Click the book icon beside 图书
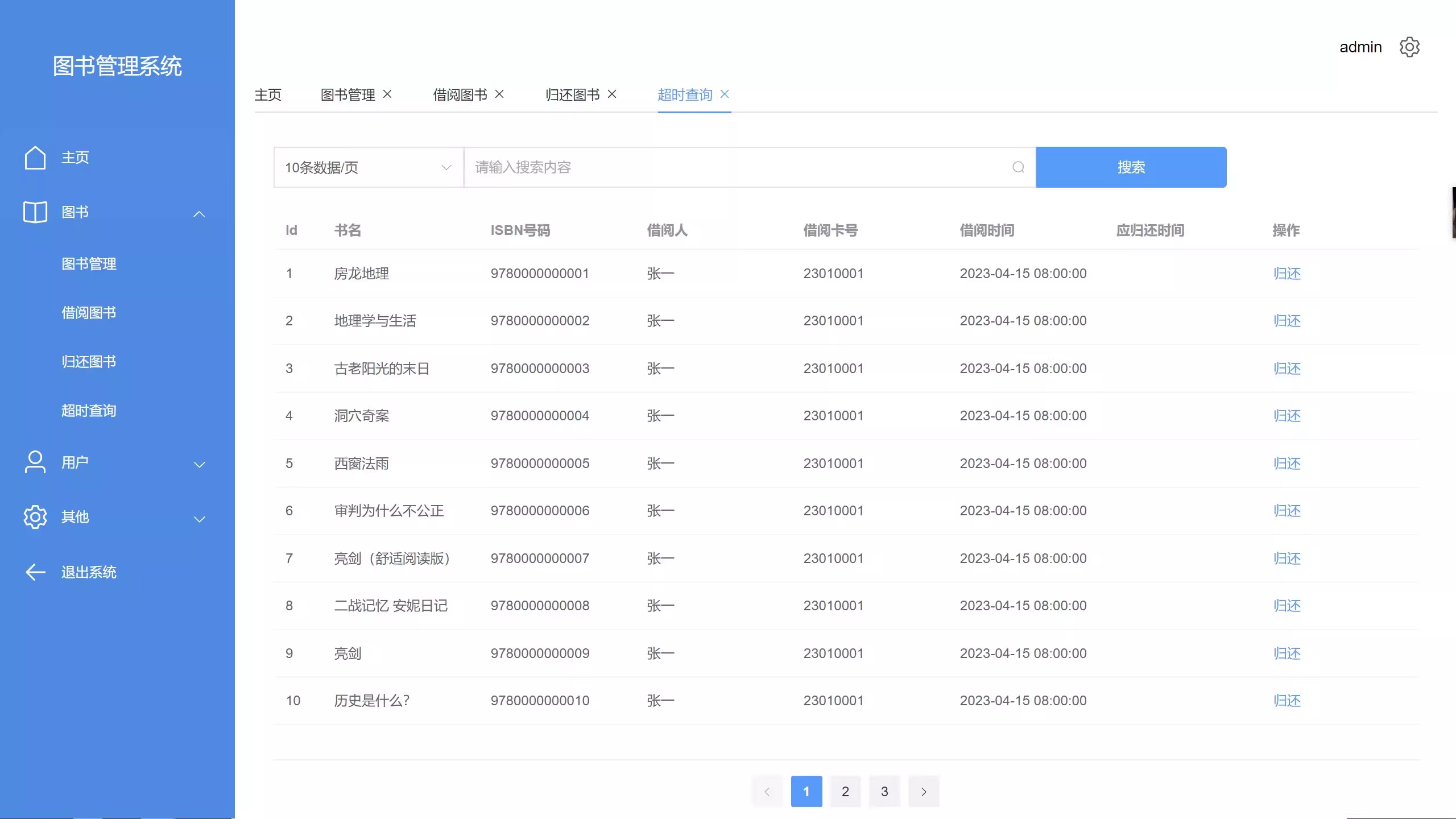 [x=35, y=212]
